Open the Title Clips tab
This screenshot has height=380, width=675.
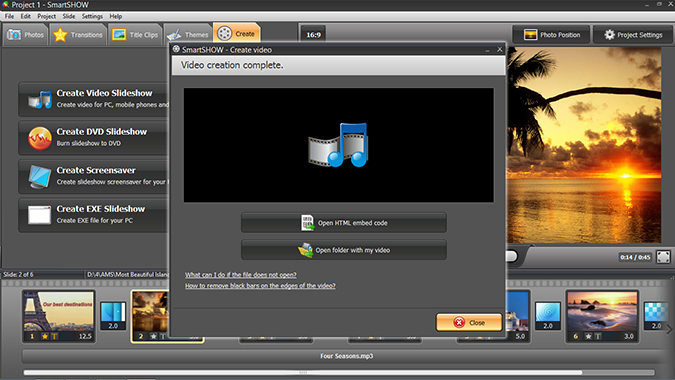[x=135, y=35]
